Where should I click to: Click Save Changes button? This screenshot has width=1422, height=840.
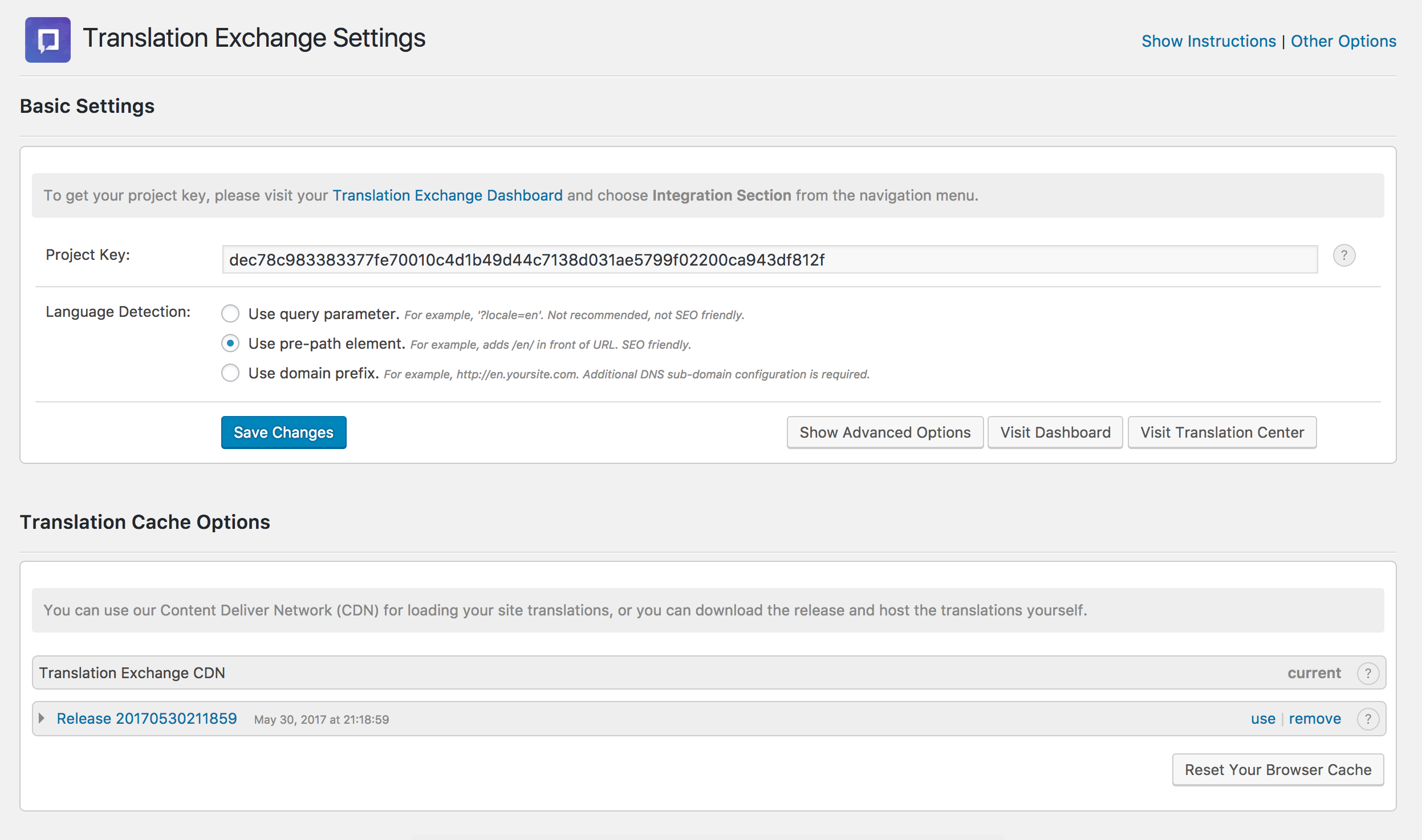coord(283,433)
